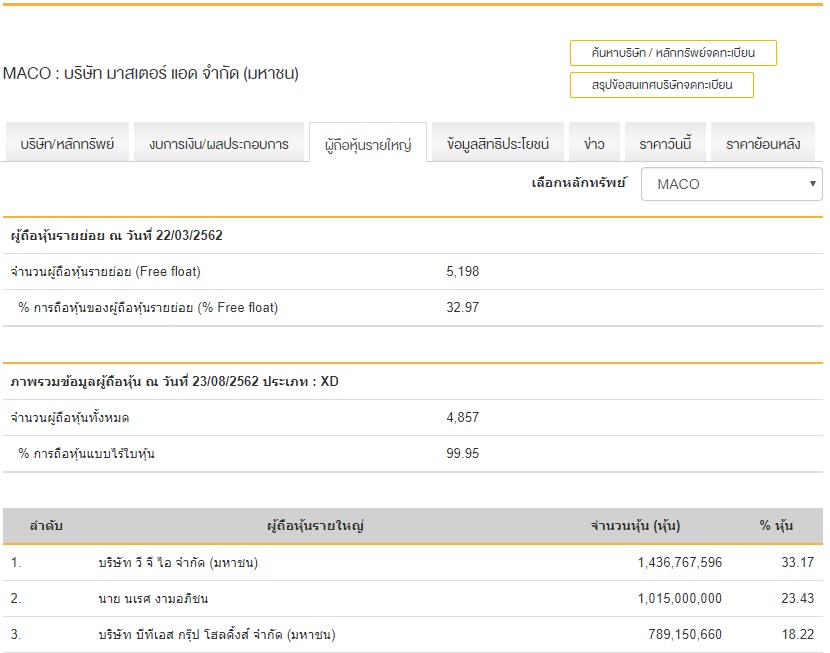This screenshot has width=830, height=653.
Task: Go to the ข้อมูลสิทธิประโยชน์ tab
Action: tap(498, 143)
